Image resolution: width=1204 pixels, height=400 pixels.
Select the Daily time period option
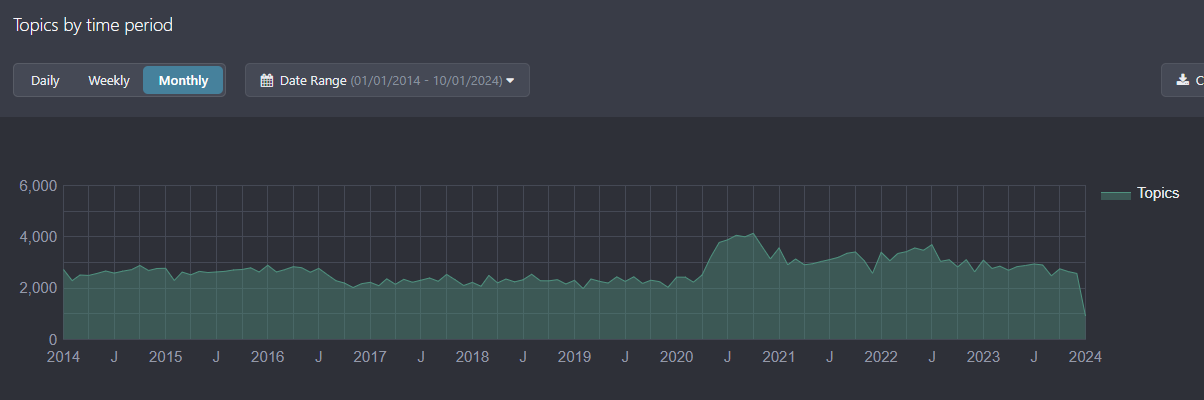(45, 81)
